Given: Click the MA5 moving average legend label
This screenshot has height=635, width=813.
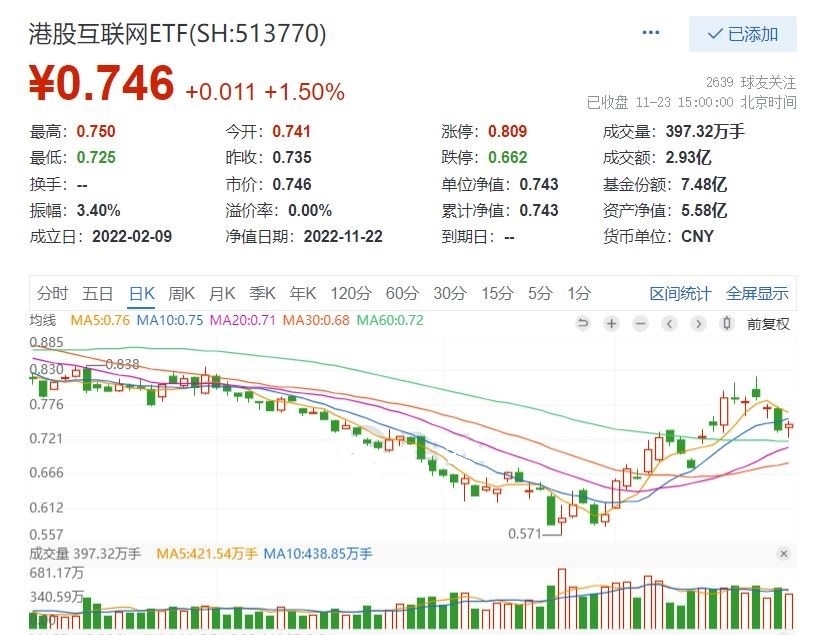Looking at the screenshot, I should [100, 321].
